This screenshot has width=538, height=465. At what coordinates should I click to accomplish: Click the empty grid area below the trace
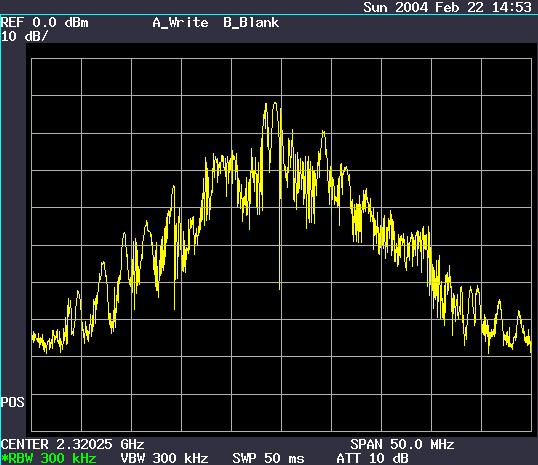tap(281, 395)
